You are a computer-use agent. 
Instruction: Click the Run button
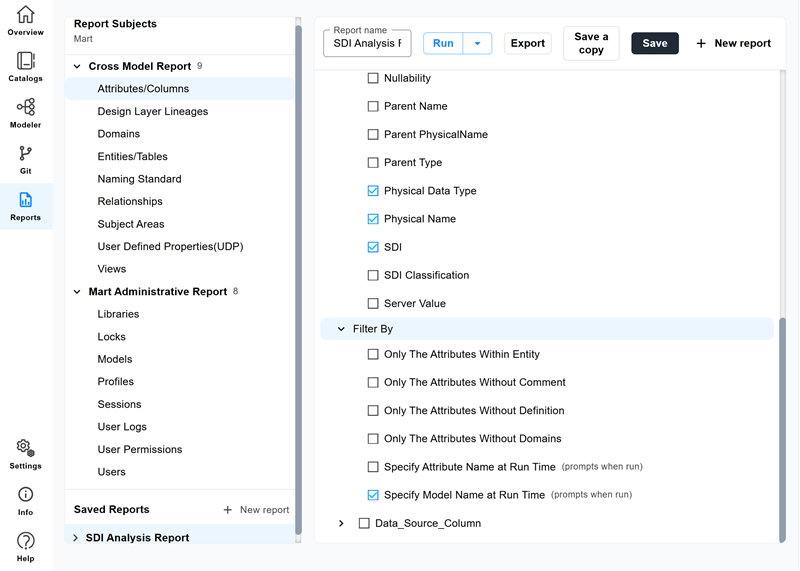[443, 43]
